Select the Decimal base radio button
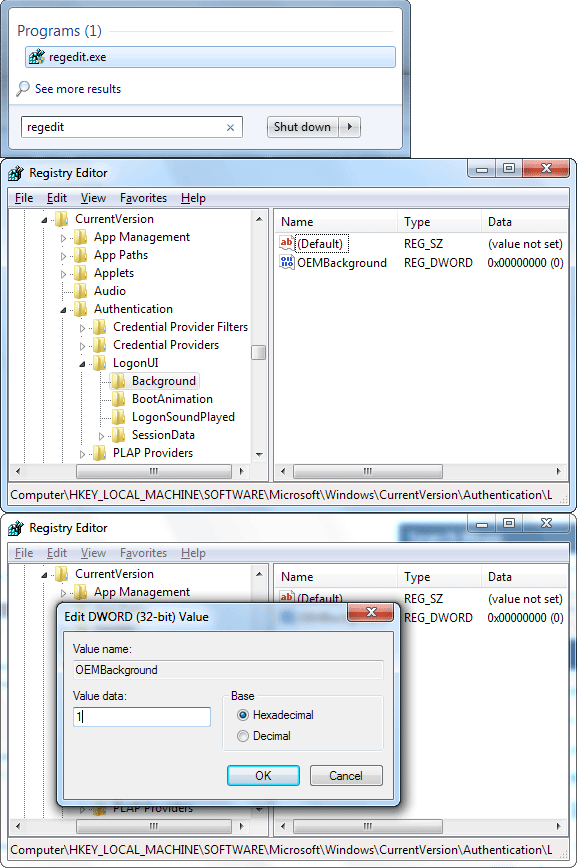Screen dimensions: 577x868 243,736
